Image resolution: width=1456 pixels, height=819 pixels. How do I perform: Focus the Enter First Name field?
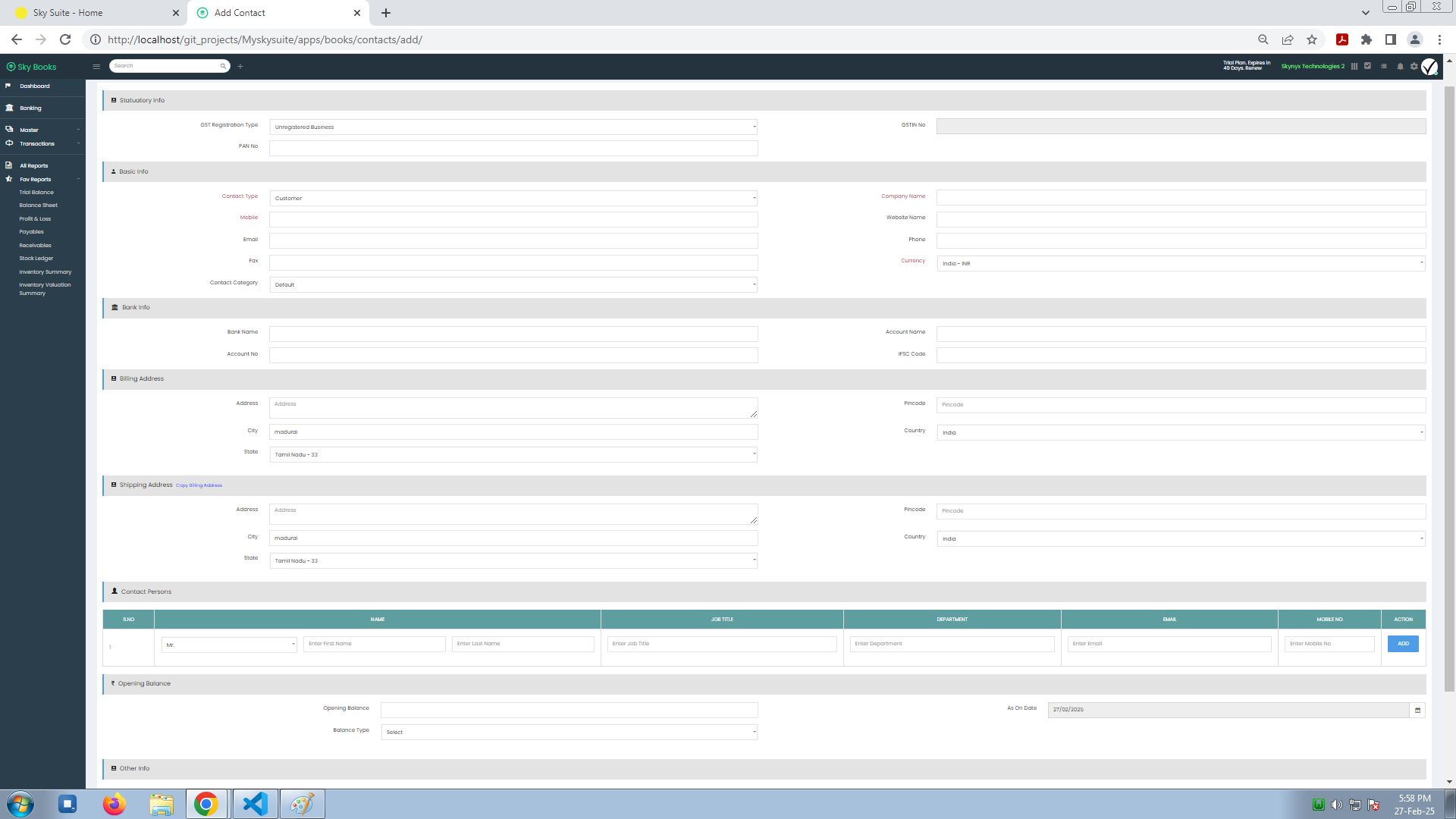[x=375, y=644]
